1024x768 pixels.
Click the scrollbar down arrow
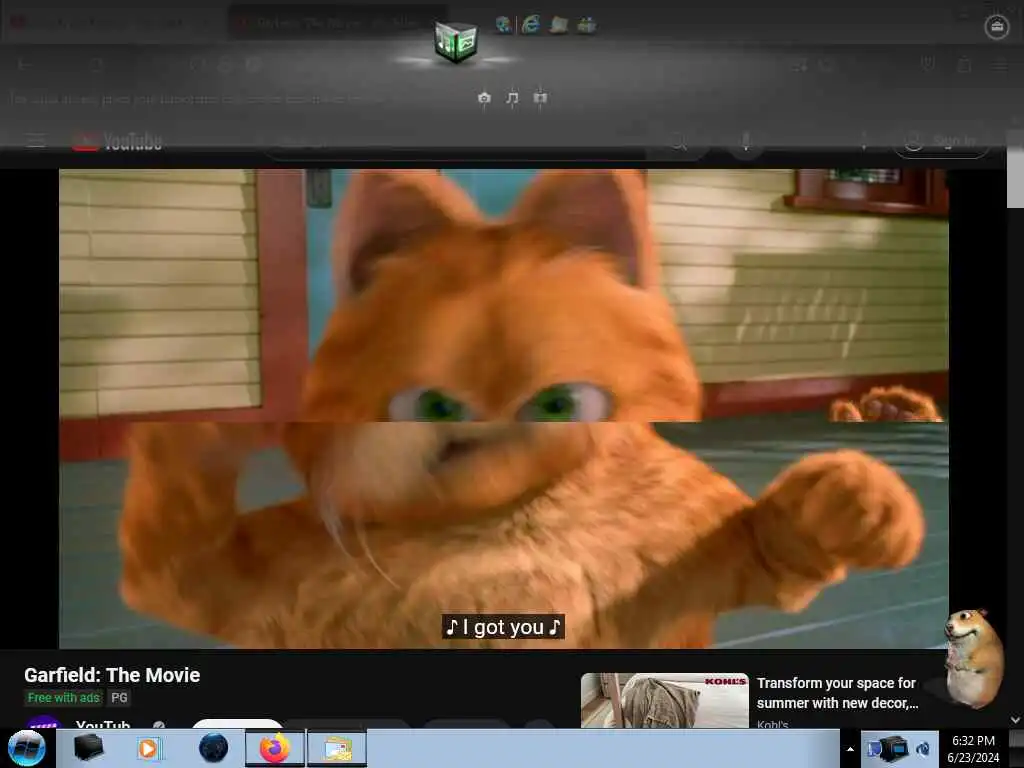click(x=1016, y=720)
